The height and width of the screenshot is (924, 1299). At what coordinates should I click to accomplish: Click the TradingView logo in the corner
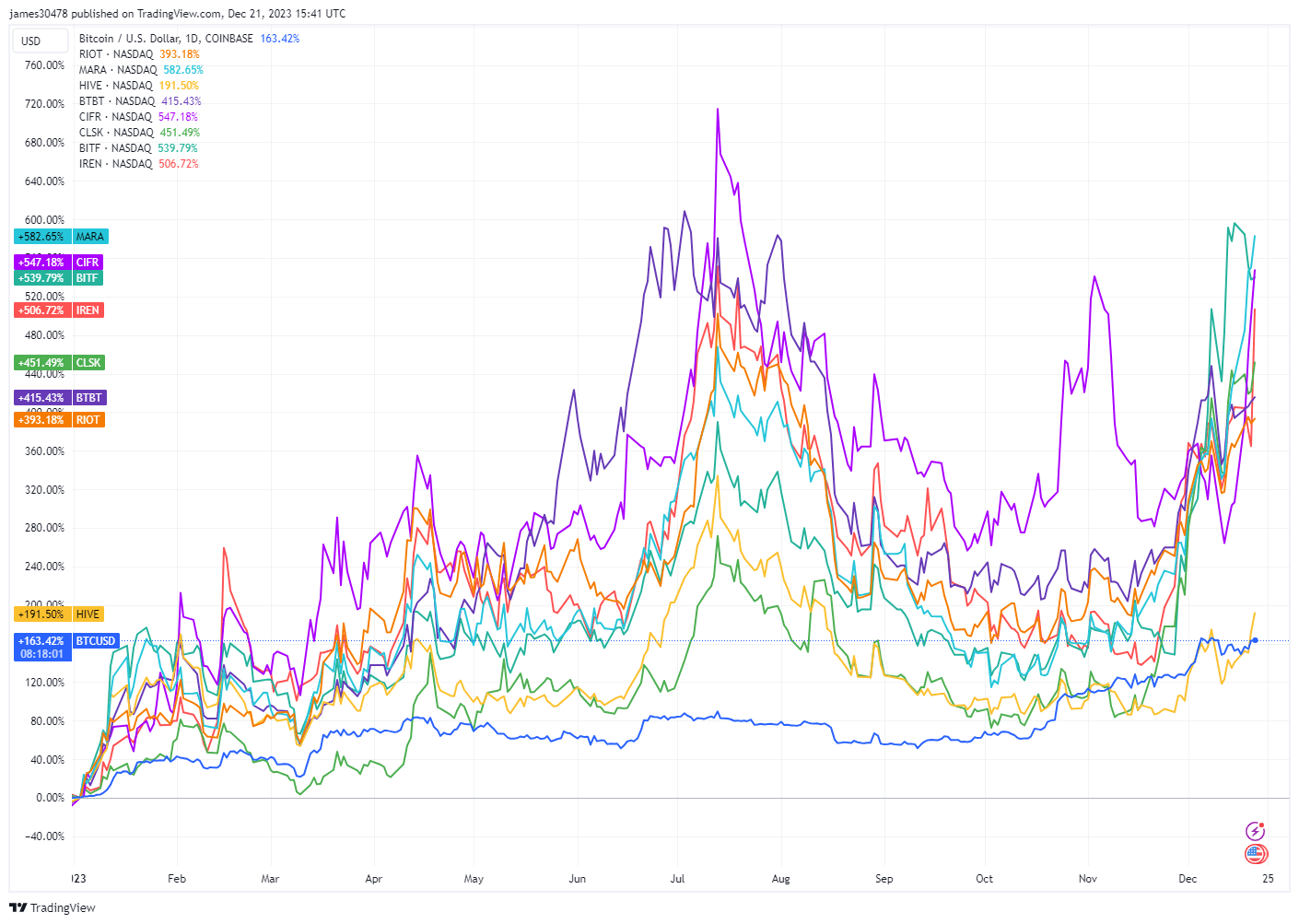tap(53, 907)
